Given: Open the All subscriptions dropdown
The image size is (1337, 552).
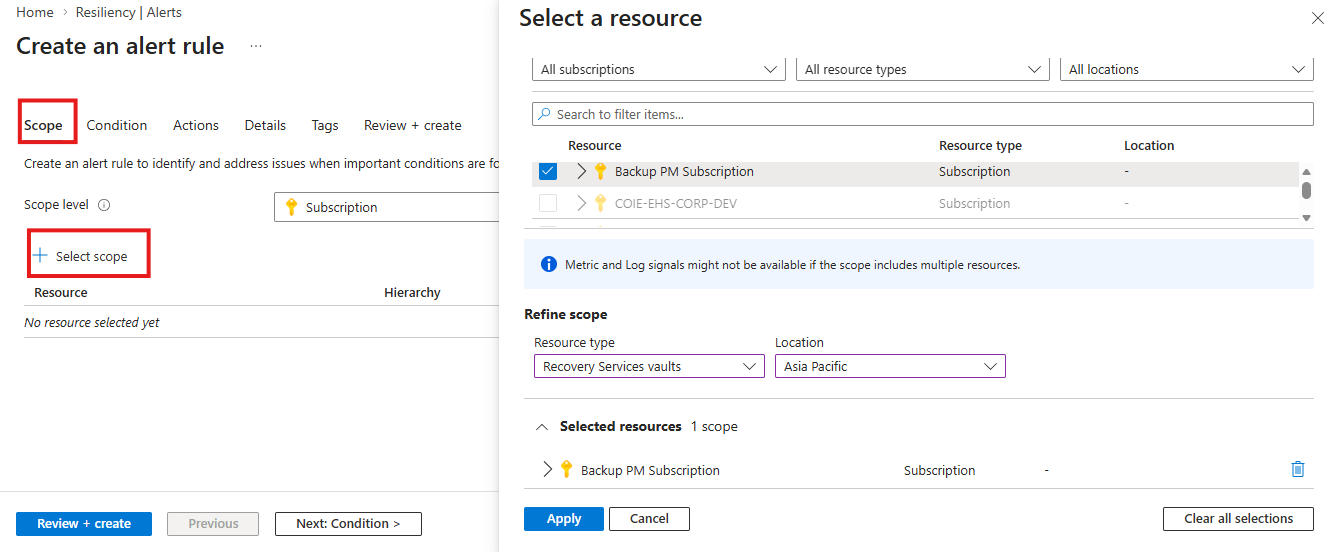Looking at the screenshot, I should [659, 69].
